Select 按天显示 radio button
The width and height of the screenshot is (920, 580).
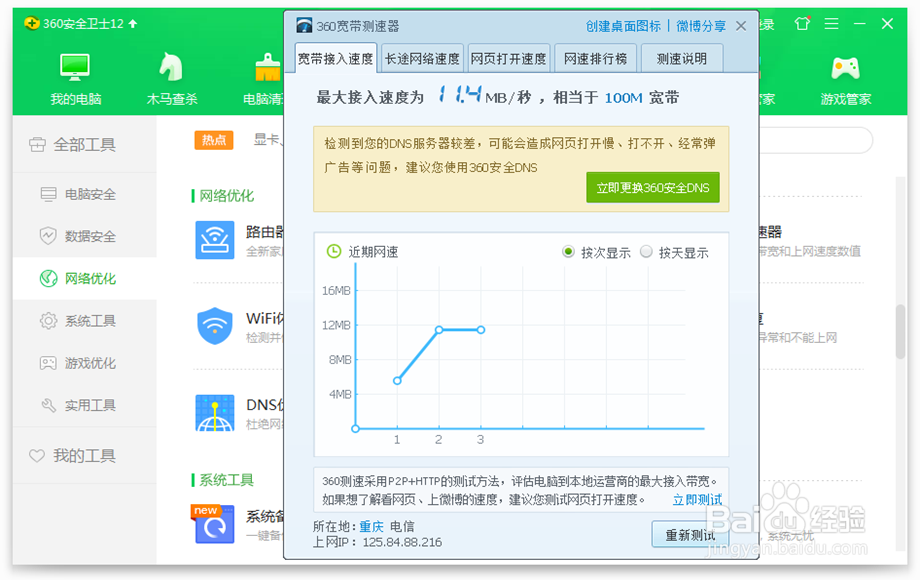point(646,252)
